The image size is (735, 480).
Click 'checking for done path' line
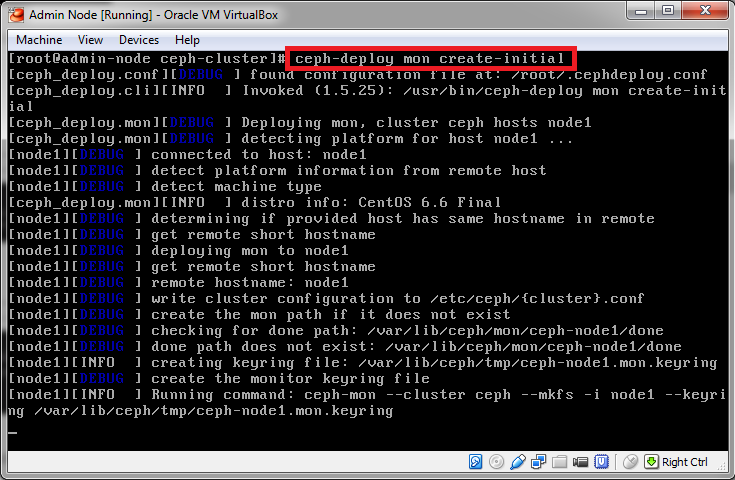click(x=407, y=330)
